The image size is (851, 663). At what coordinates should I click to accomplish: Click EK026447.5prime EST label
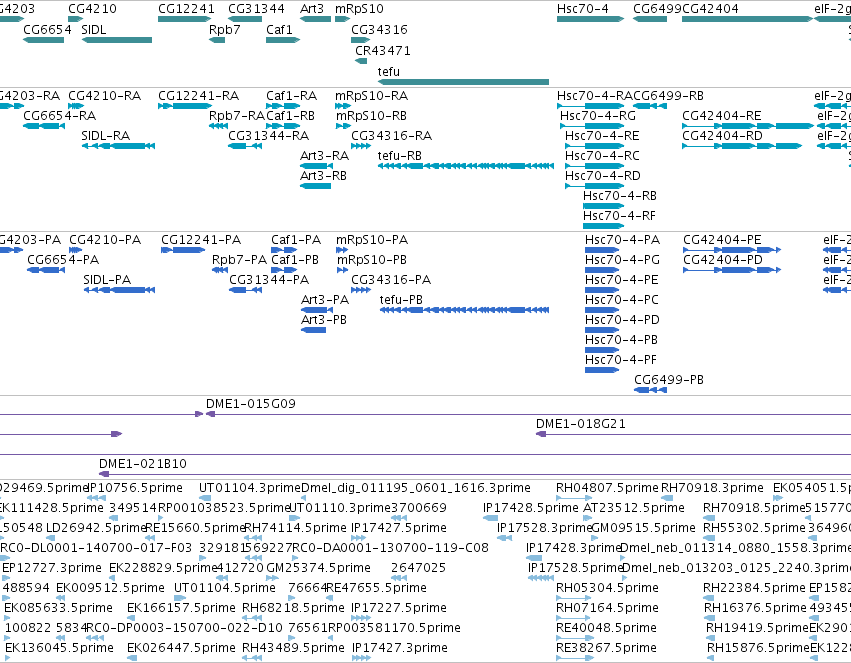181,648
